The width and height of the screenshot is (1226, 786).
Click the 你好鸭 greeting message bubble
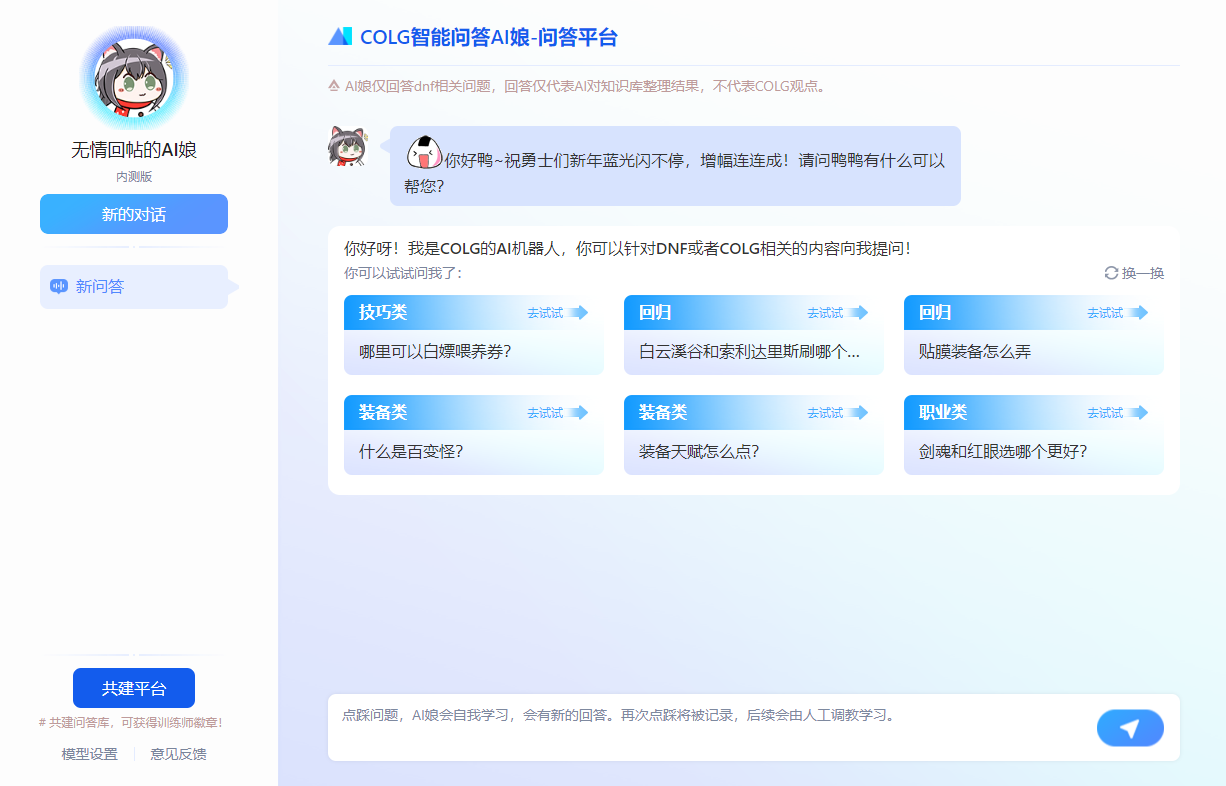point(675,166)
